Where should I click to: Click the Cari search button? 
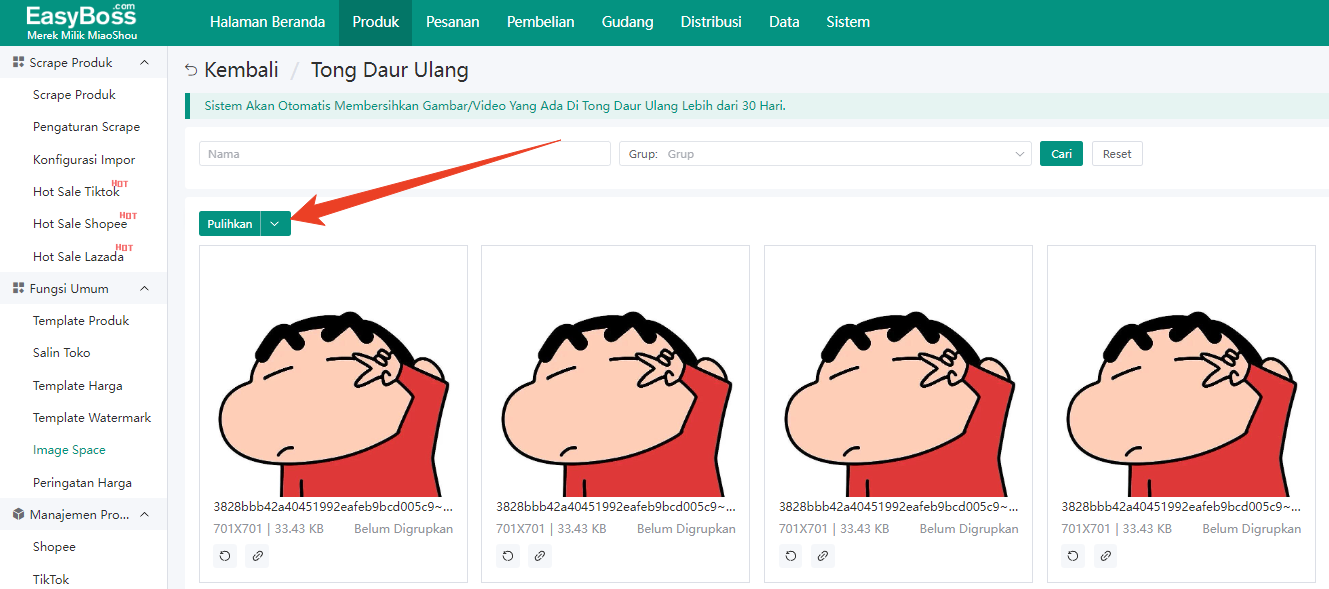click(x=1061, y=154)
